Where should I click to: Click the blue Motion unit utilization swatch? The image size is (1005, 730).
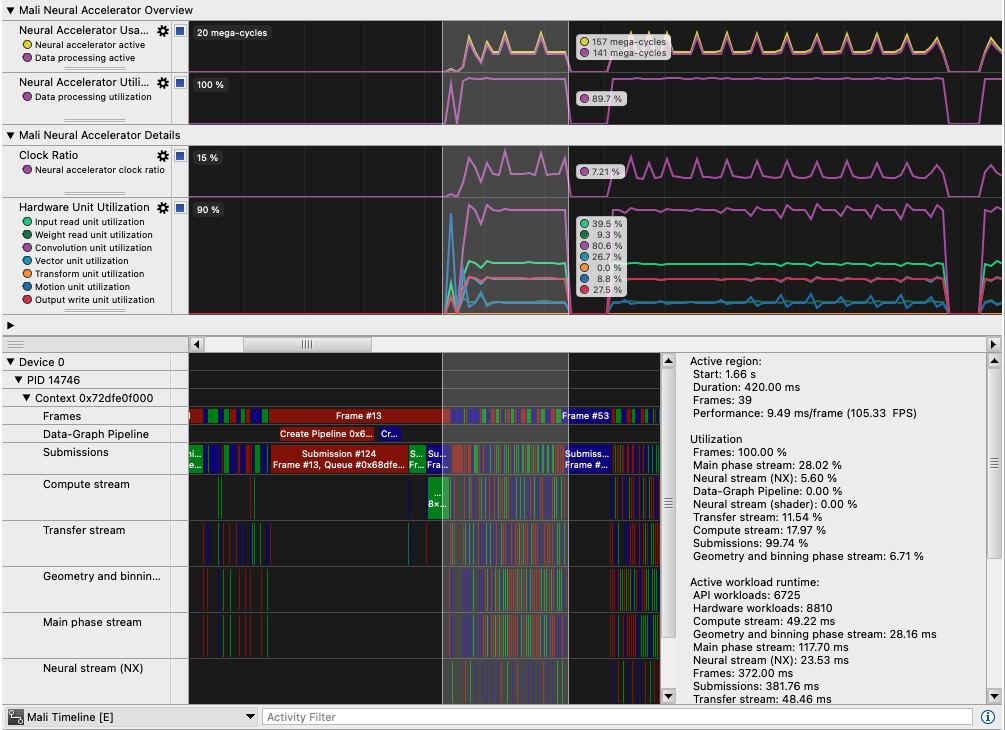tap(27, 286)
